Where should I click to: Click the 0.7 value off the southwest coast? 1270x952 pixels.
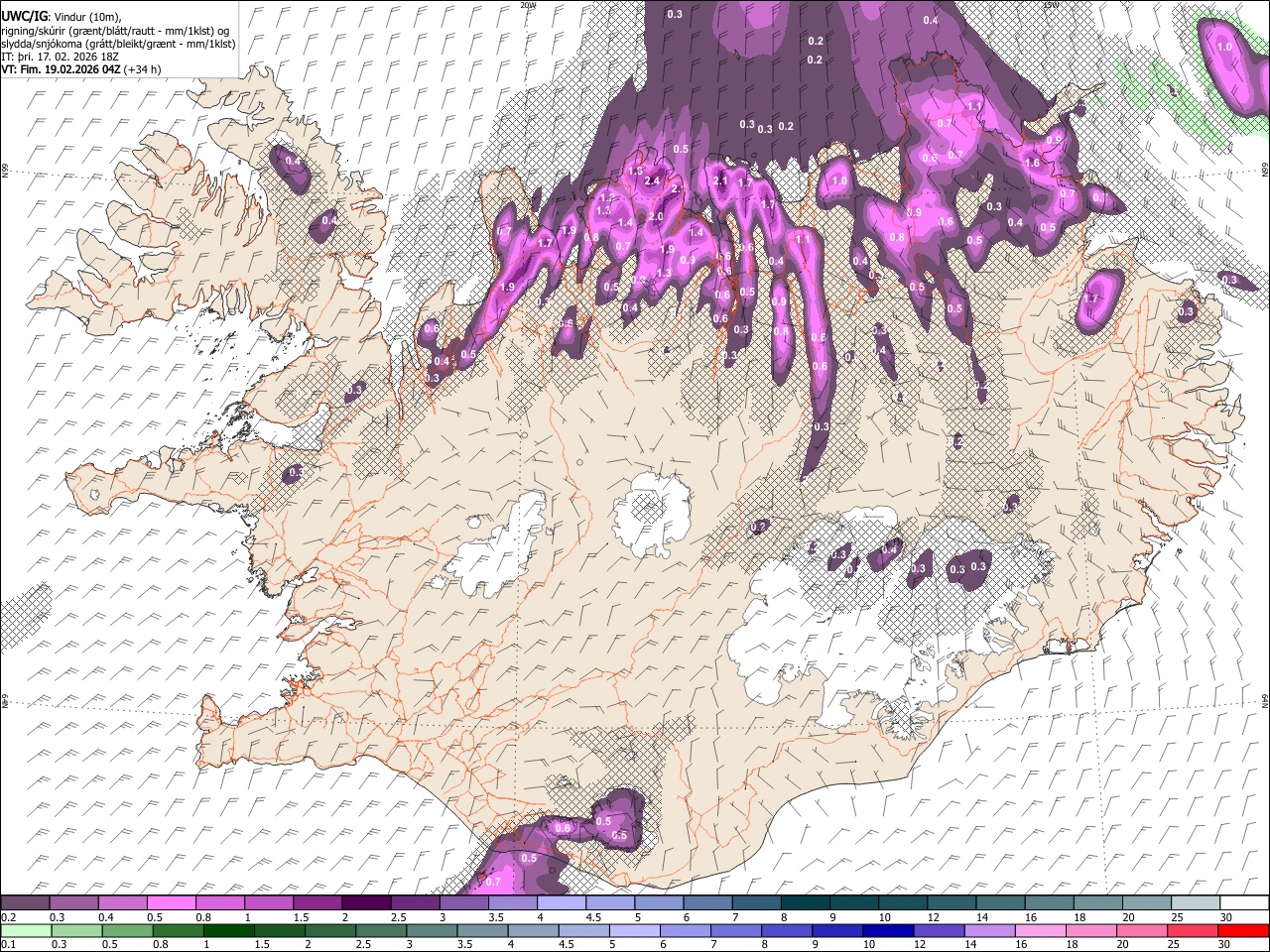(x=494, y=882)
